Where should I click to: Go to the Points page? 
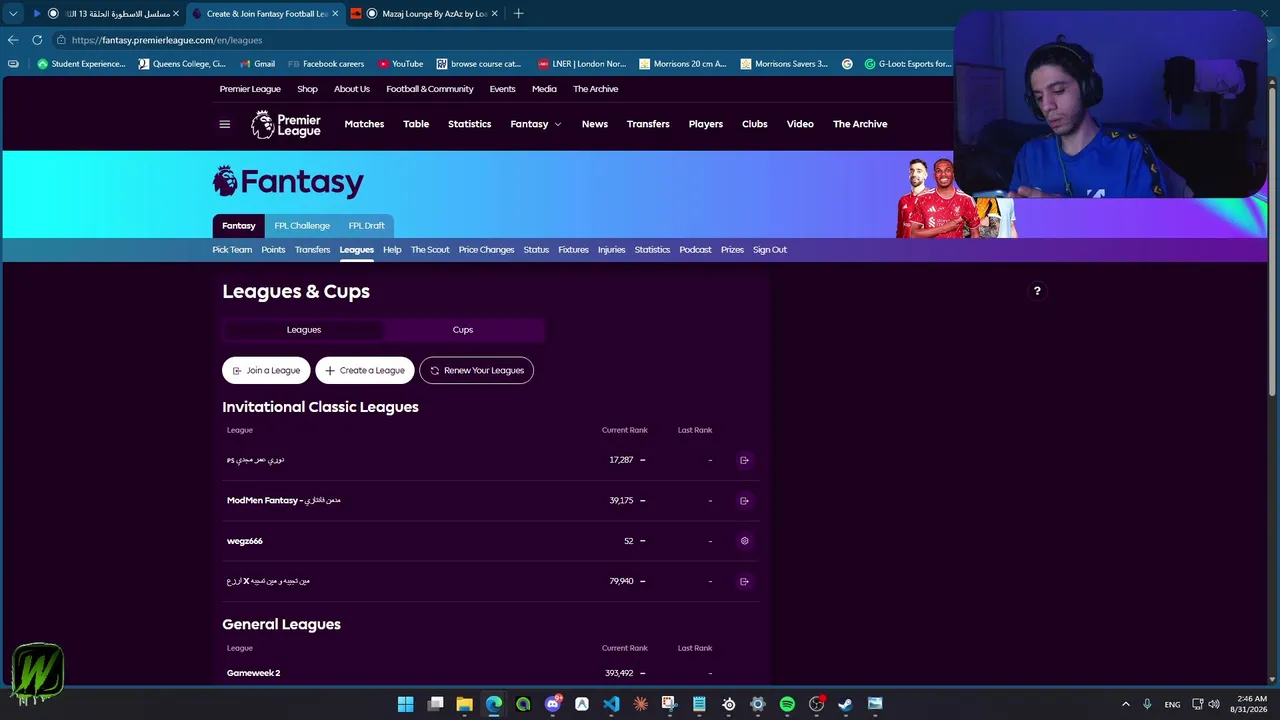pos(273,250)
